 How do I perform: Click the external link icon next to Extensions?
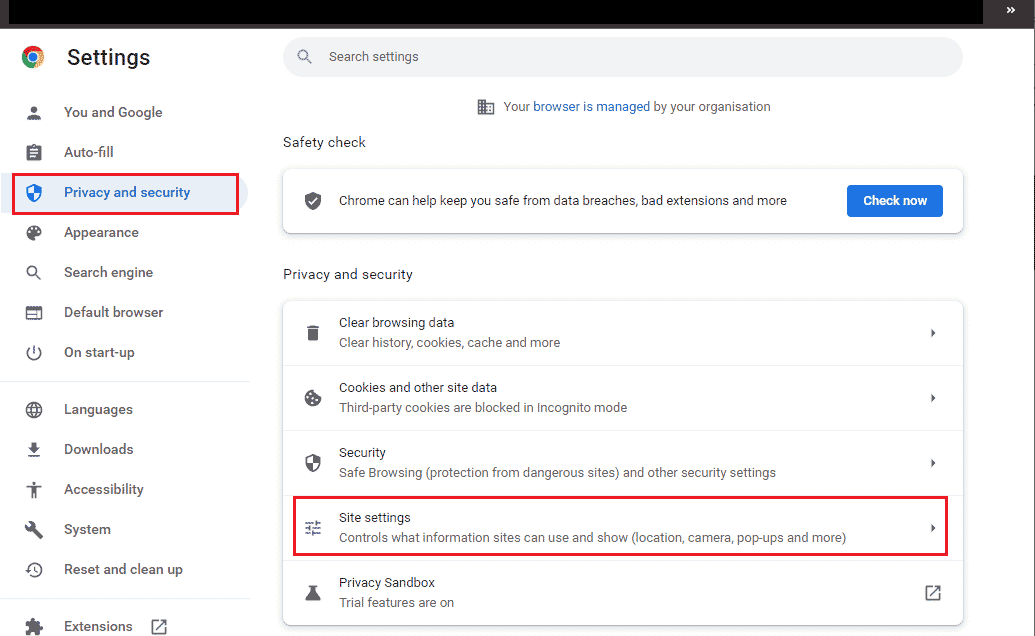159,627
